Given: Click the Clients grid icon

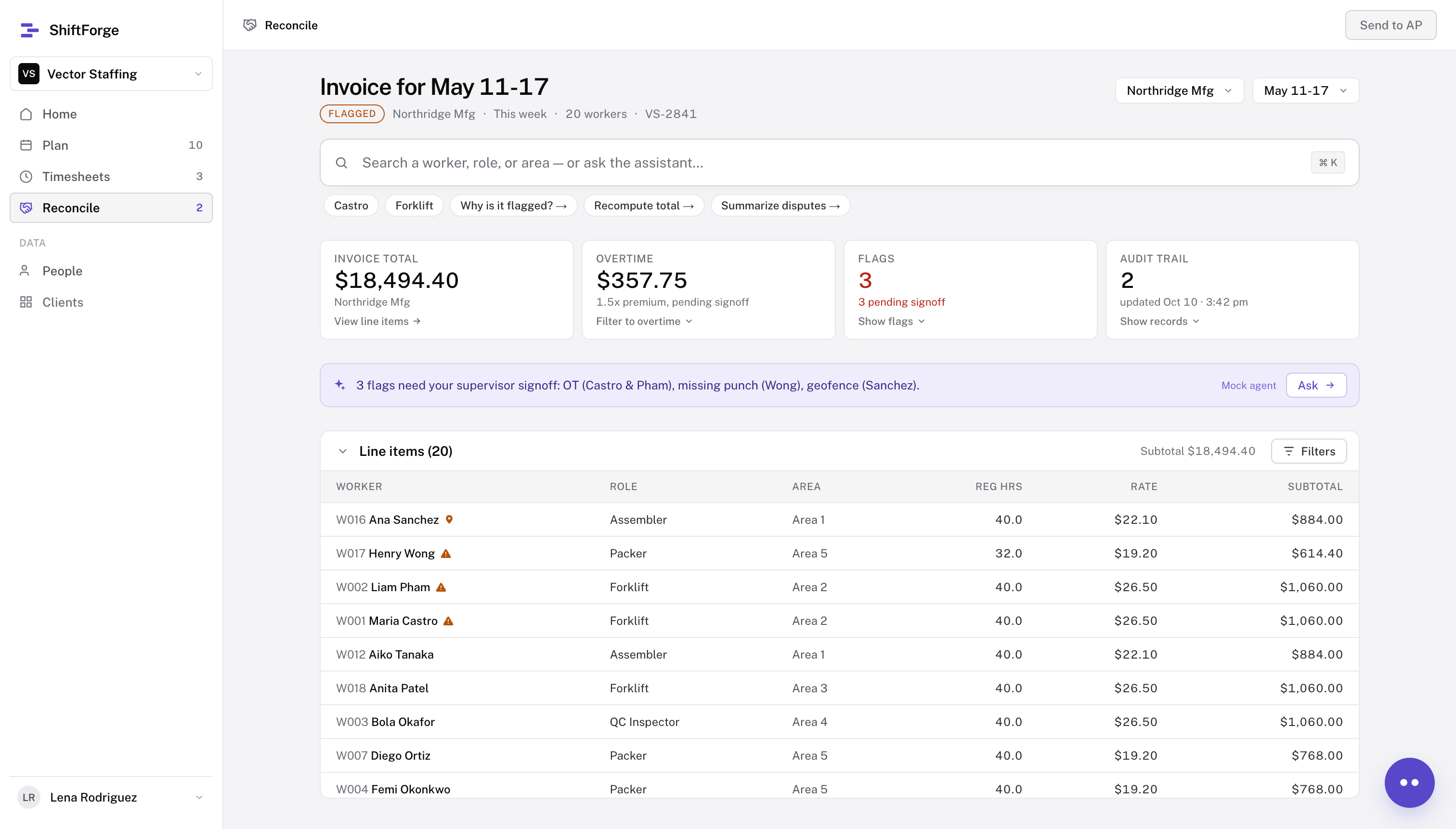Looking at the screenshot, I should (x=26, y=302).
